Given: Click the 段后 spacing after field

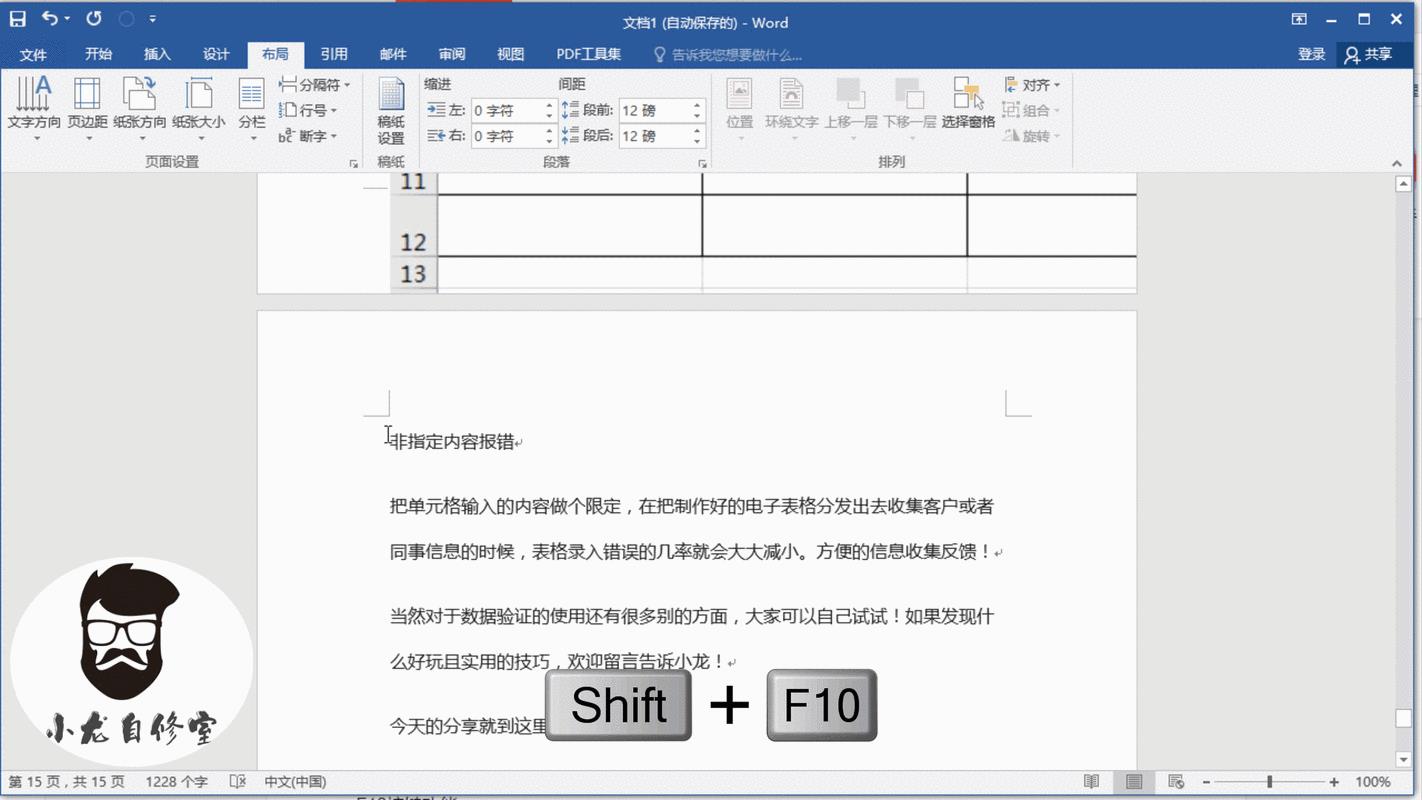Looking at the screenshot, I should [654, 136].
